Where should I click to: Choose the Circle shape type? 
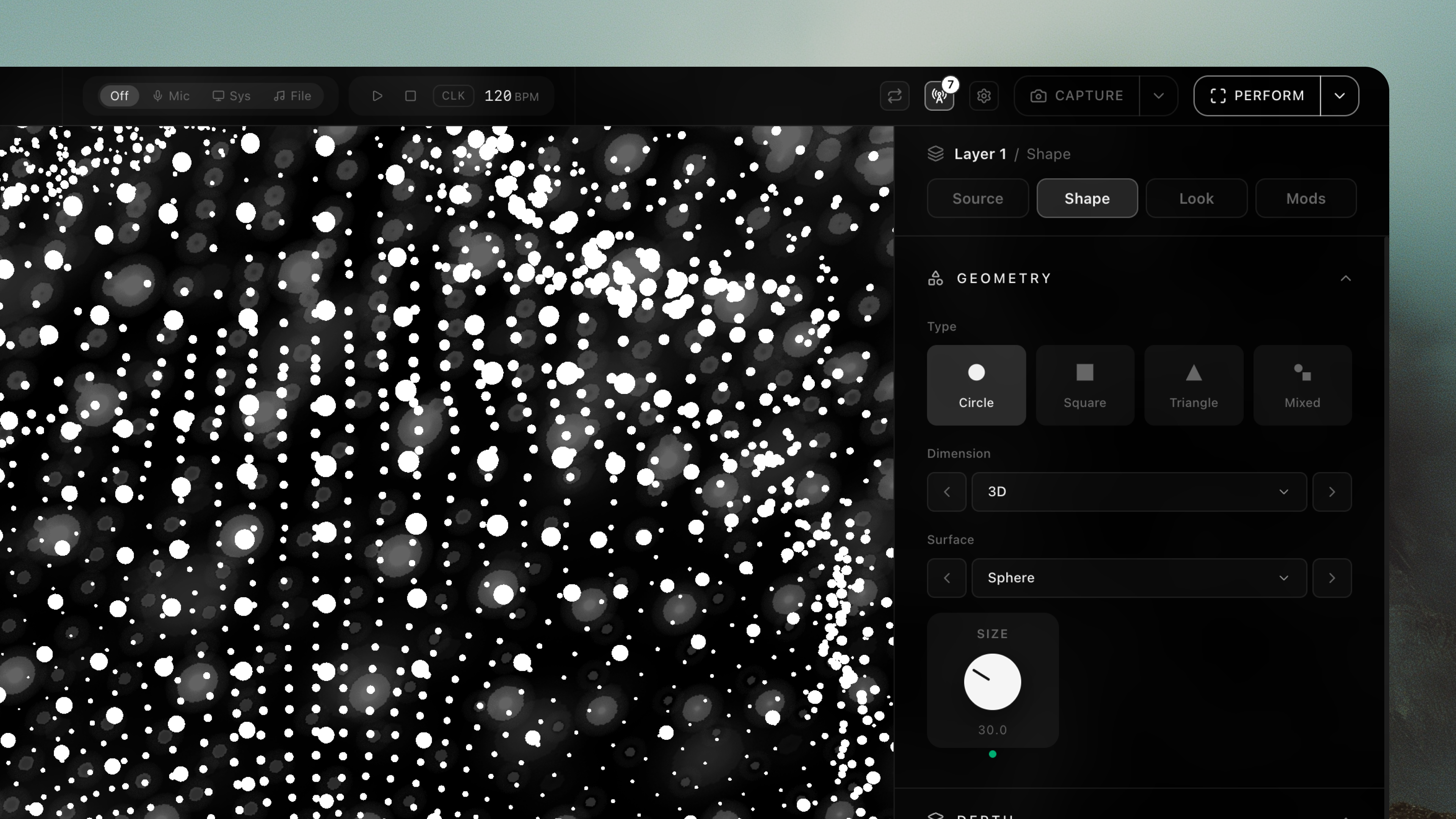[x=976, y=386]
